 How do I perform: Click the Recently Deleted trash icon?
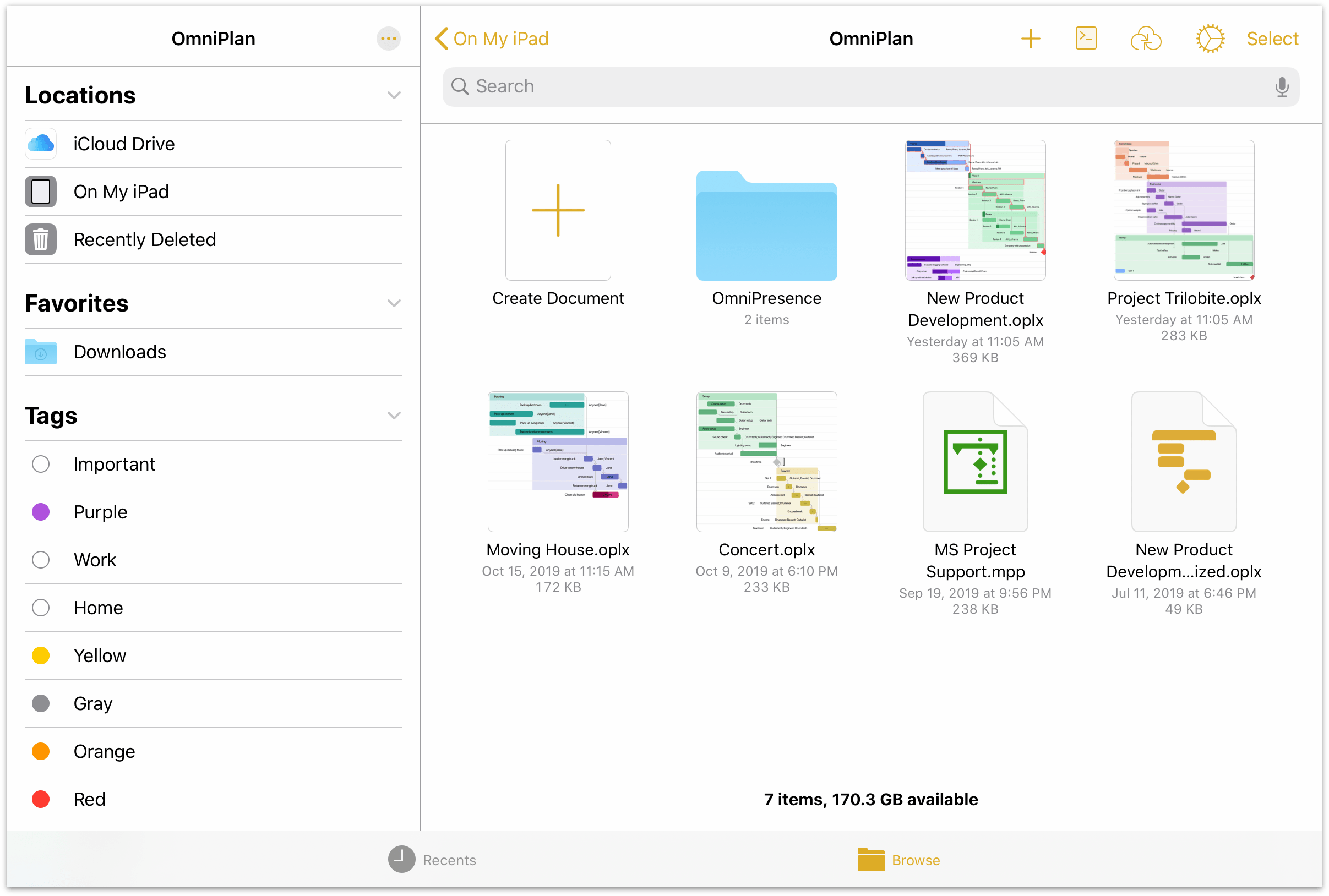click(x=41, y=239)
